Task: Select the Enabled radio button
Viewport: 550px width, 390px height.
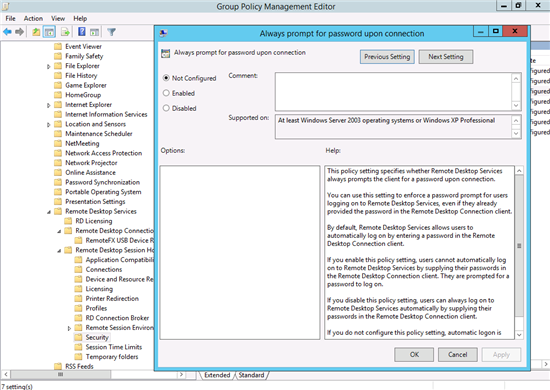Action: tap(166, 93)
